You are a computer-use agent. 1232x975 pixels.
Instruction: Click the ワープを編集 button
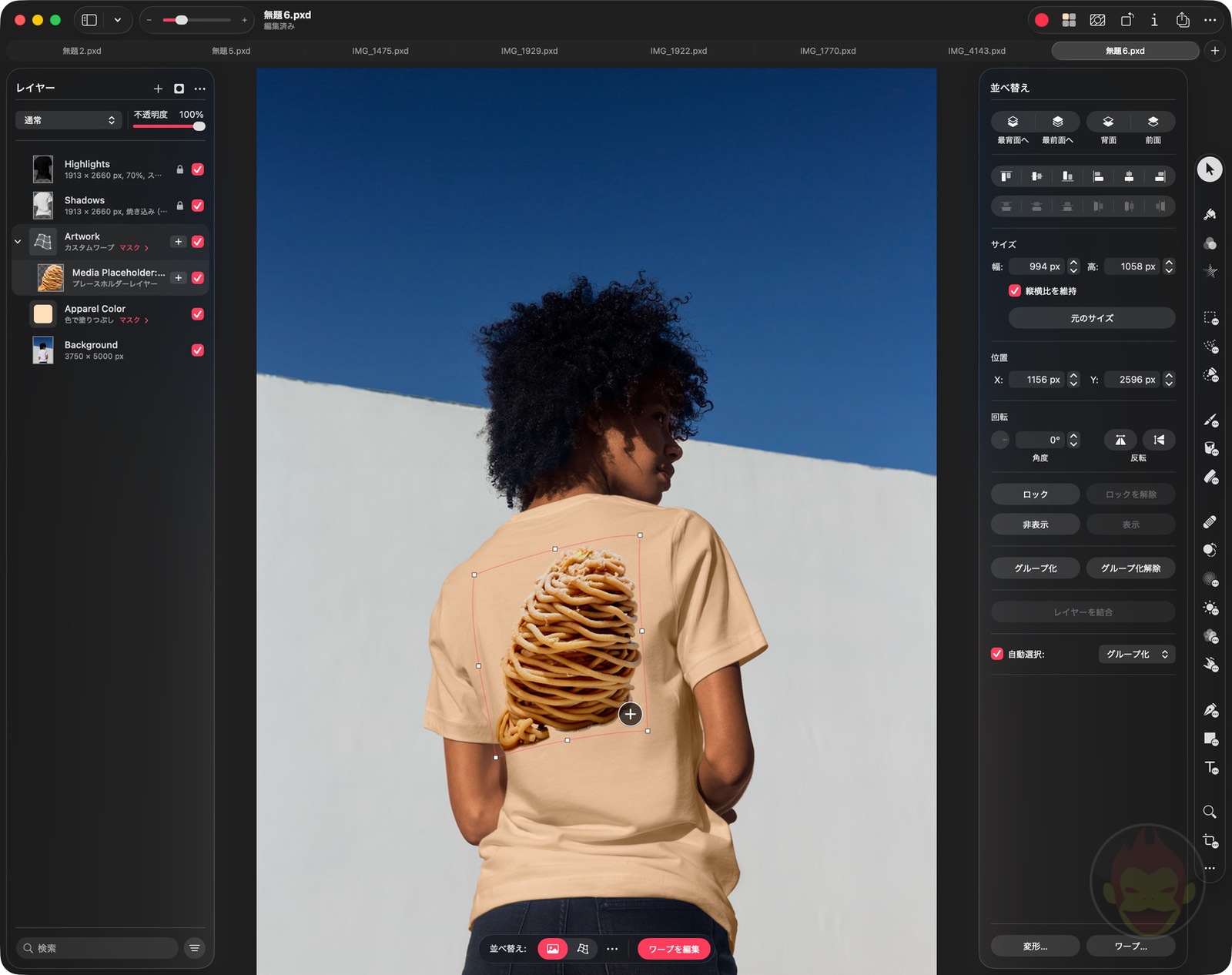674,949
